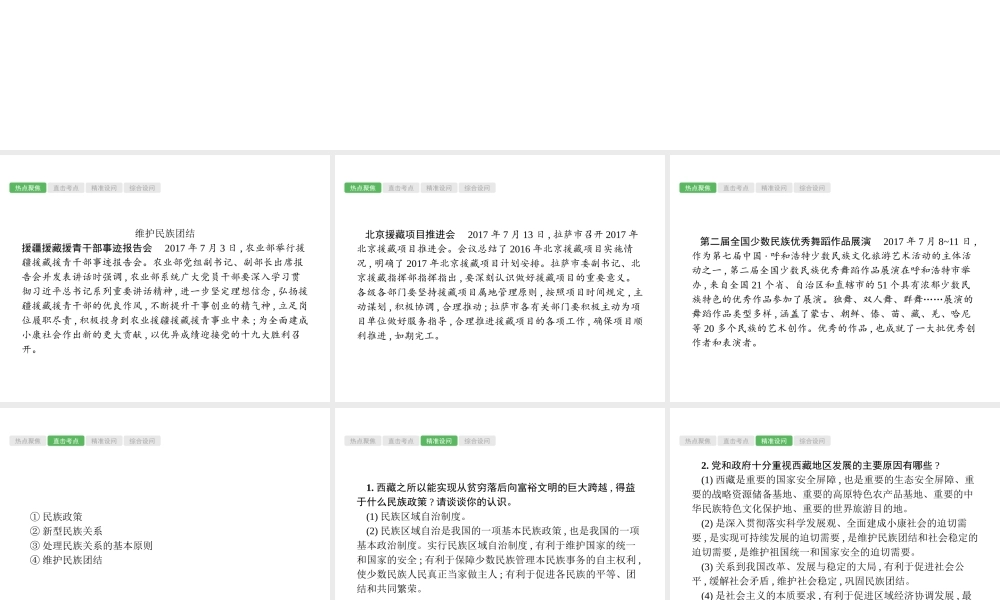Select list item ③ 处理民族关系的基本原则

[x=91, y=546]
